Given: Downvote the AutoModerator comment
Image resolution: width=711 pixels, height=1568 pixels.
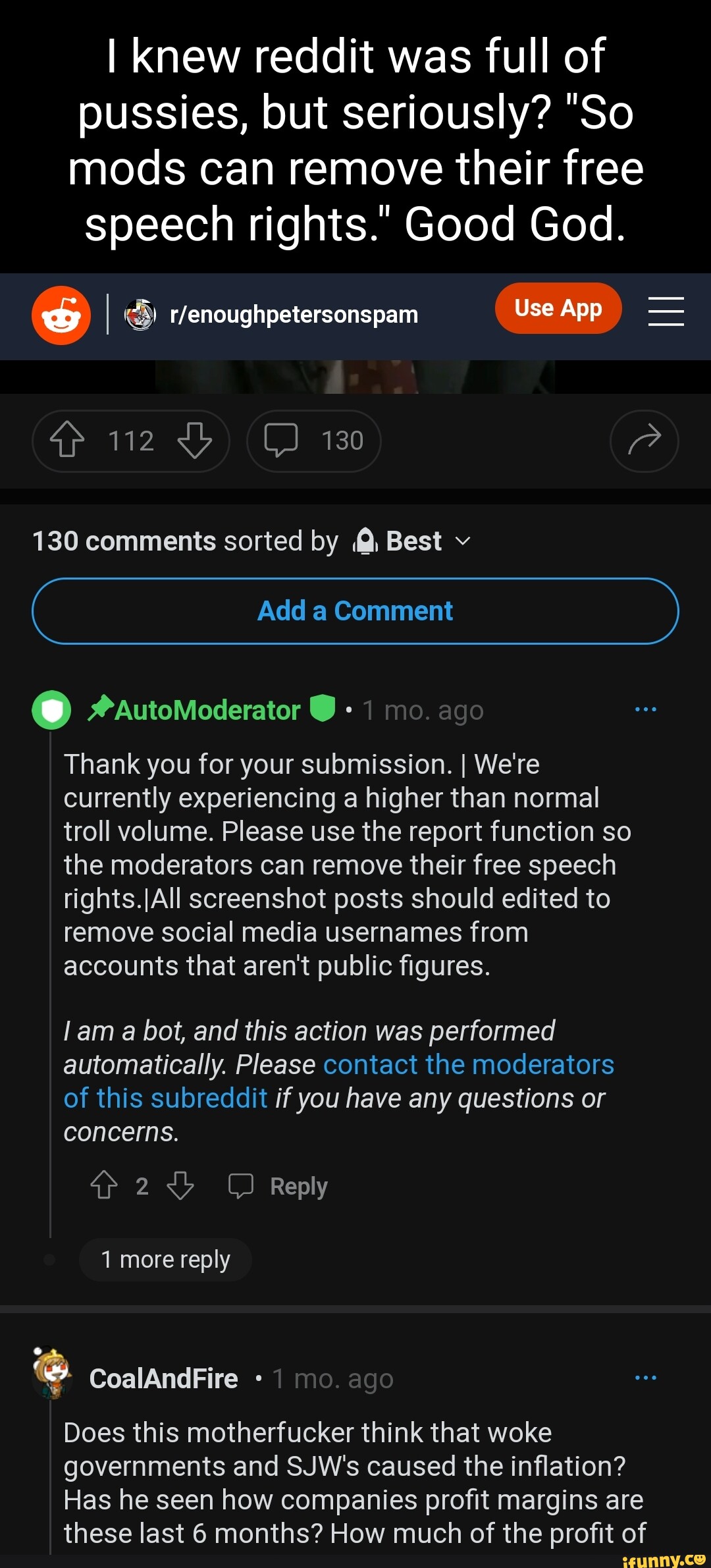Looking at the screenshot, I should point(180,1185).
